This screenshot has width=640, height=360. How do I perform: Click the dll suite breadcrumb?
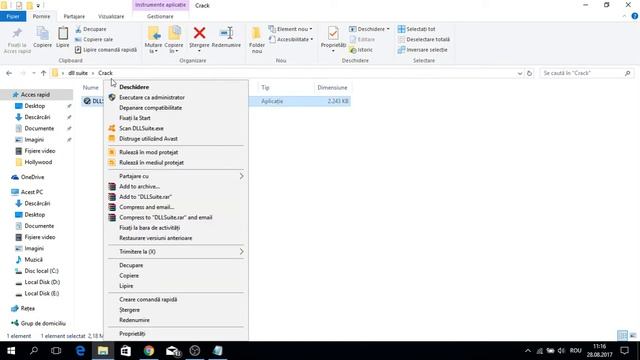click(x=78, y=73)
